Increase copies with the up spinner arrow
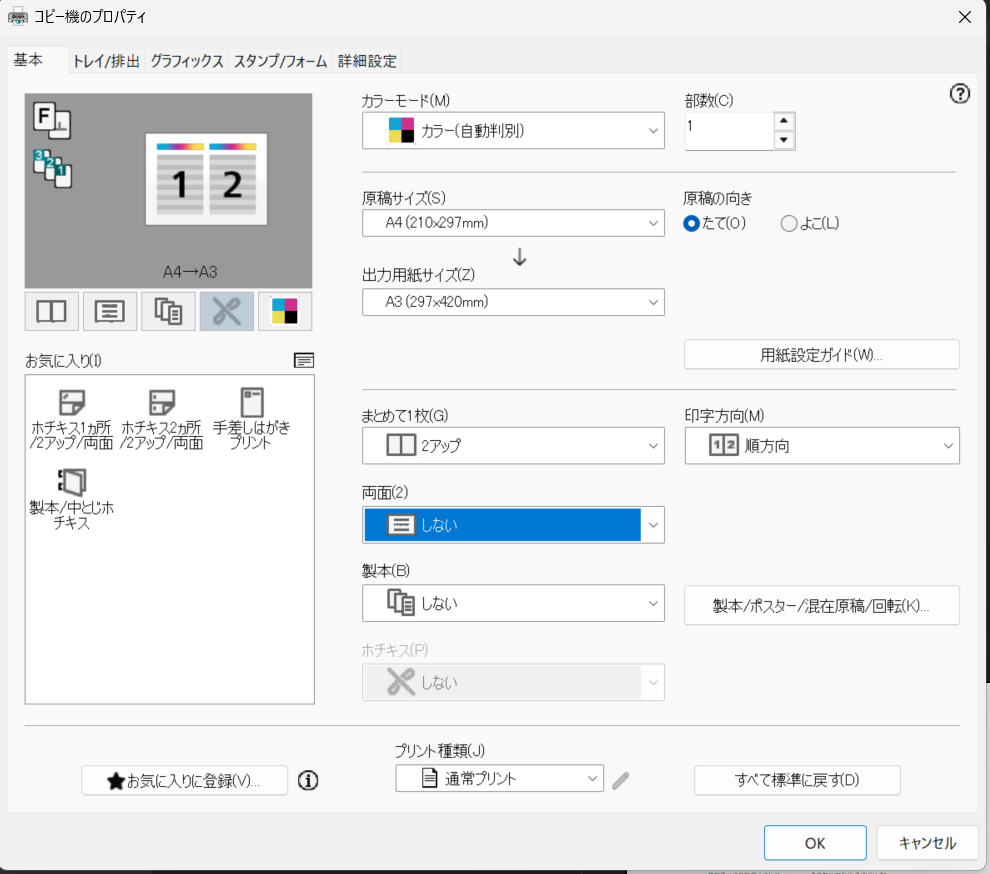Image resolution: width=990 pixels, height=874 pixels. (784, 121)
